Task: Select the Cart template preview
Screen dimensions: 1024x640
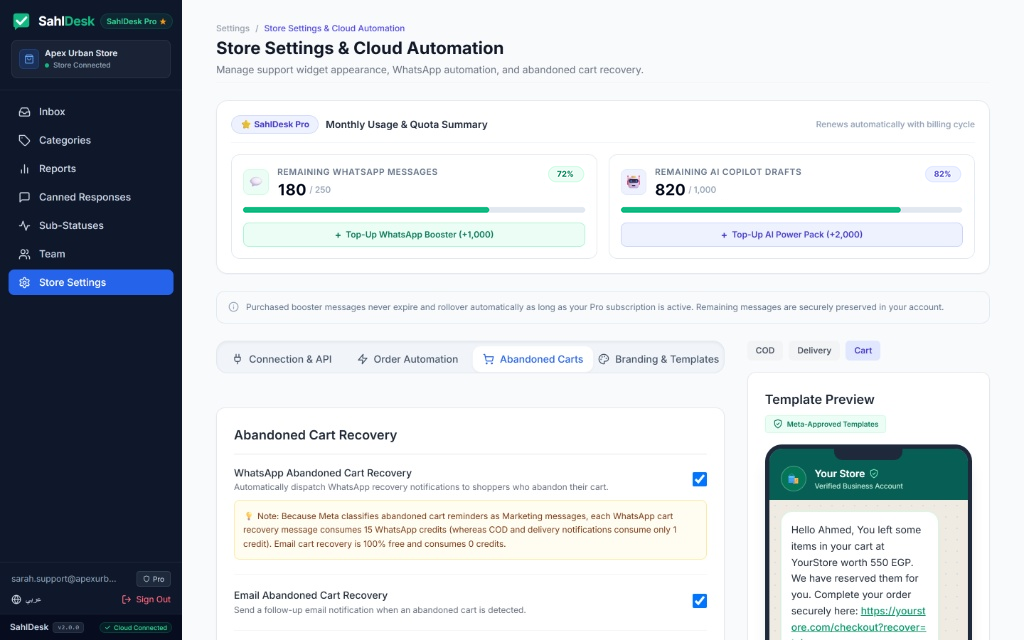Action: [863, 350]
